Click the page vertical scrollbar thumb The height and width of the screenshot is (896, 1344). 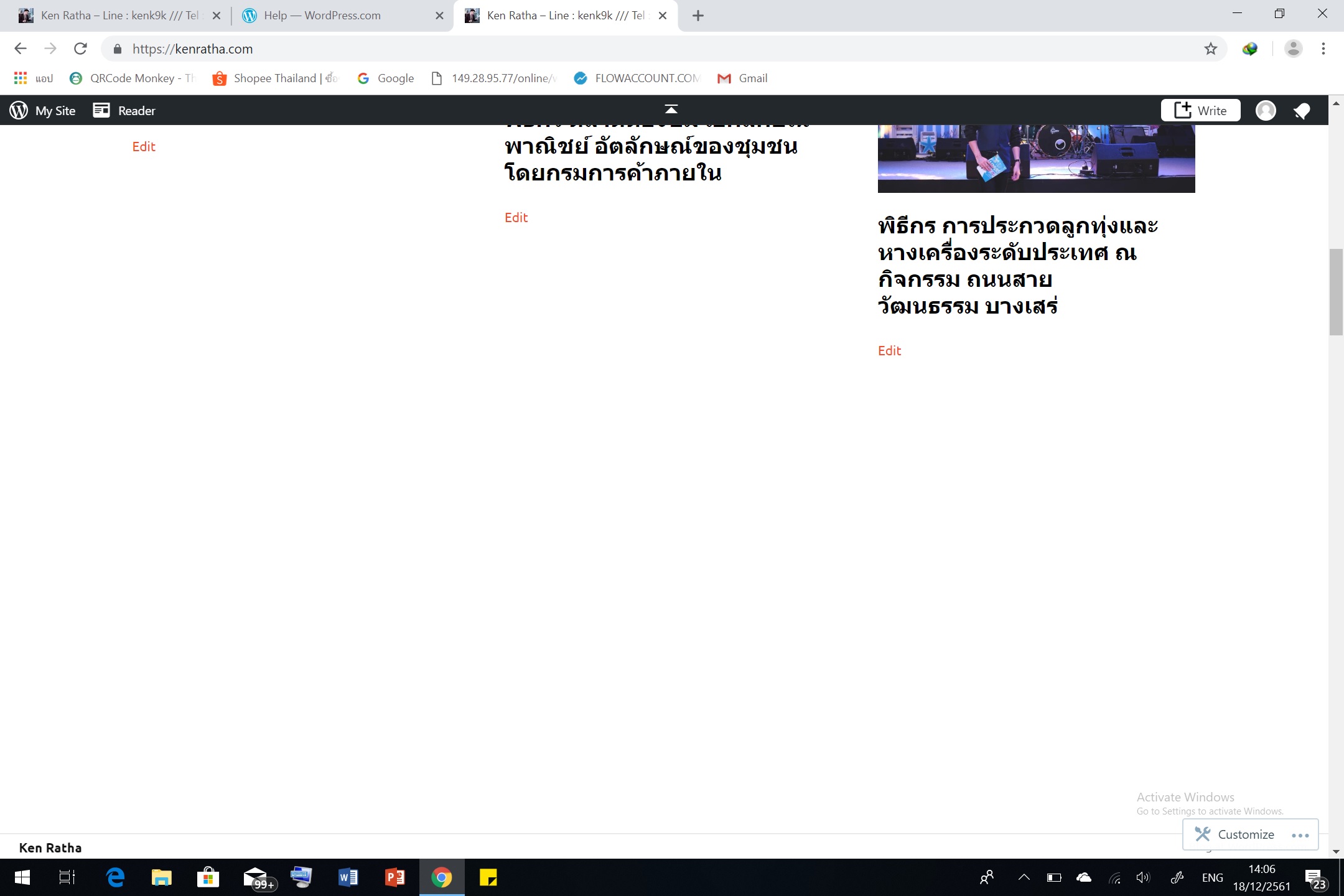(x=1335, y=292)
